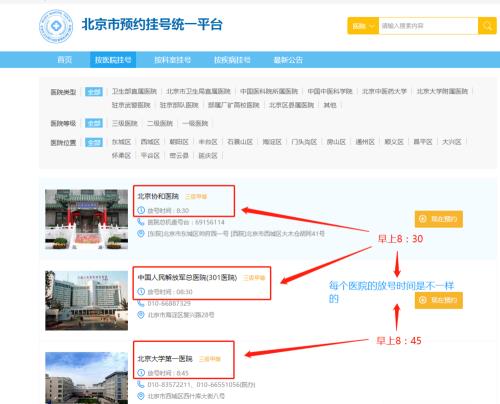The image size is (500, 404).
Task: Filter location by 朝阳区
Action: coord(179,142)
